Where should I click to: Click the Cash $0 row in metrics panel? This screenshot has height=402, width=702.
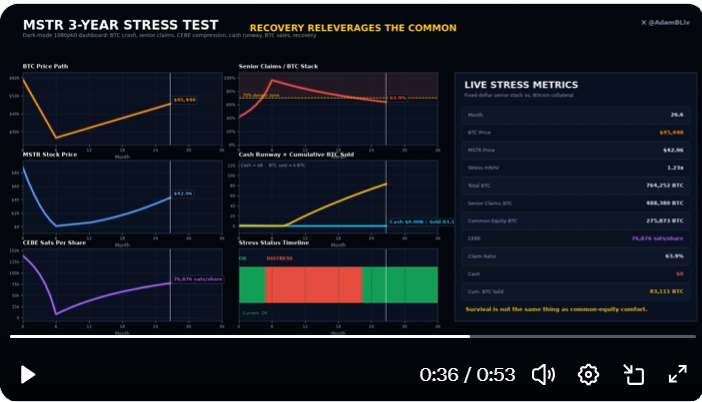coord(575,274)
